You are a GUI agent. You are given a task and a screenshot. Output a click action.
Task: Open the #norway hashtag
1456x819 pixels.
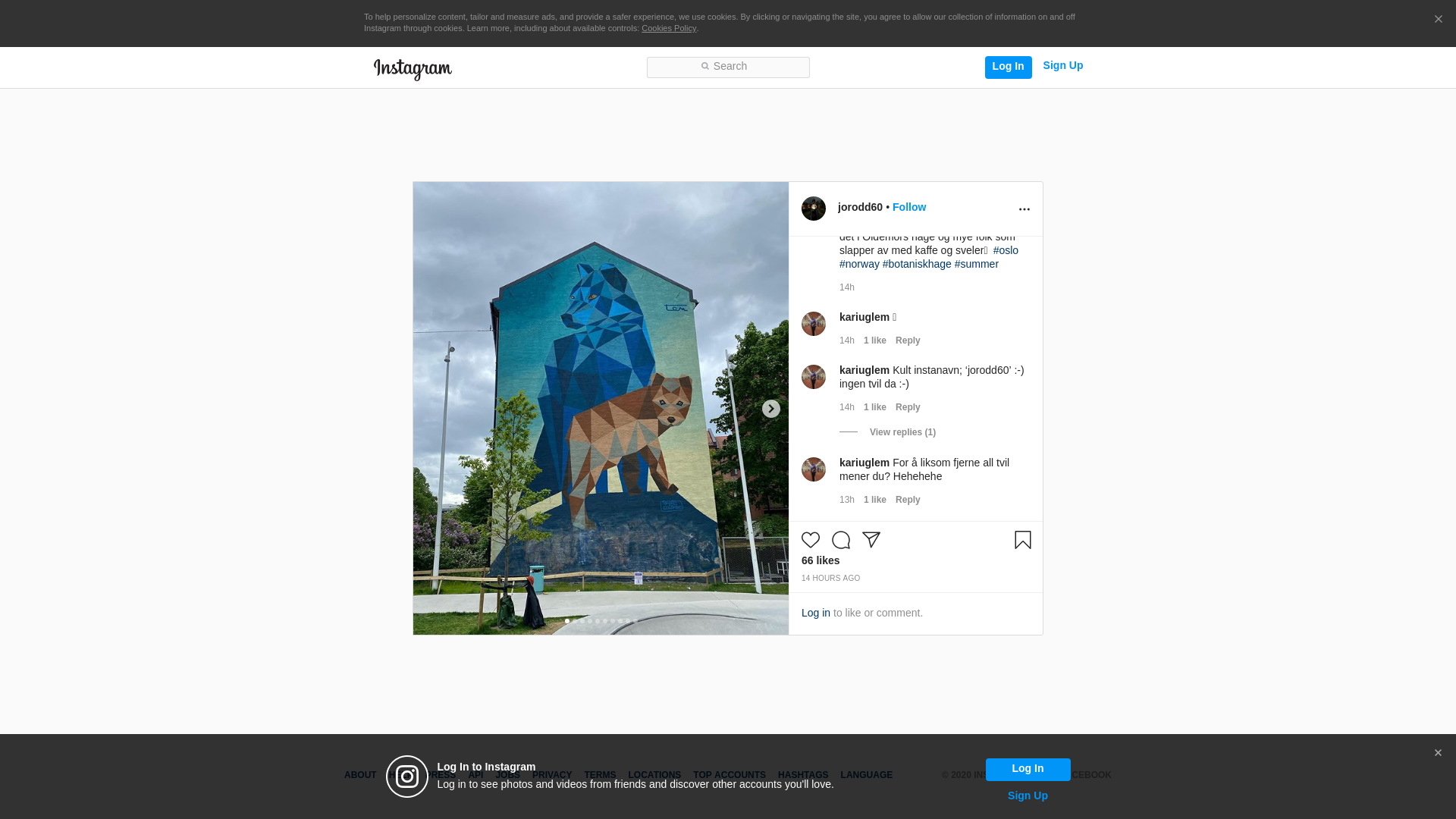(859, 264)
